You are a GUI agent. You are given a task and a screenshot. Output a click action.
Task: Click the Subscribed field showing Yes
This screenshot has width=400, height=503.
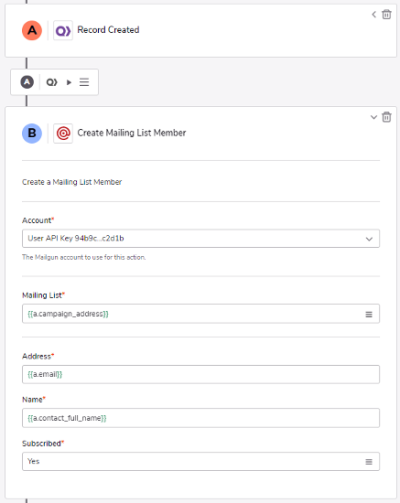[x=201, y=461]
